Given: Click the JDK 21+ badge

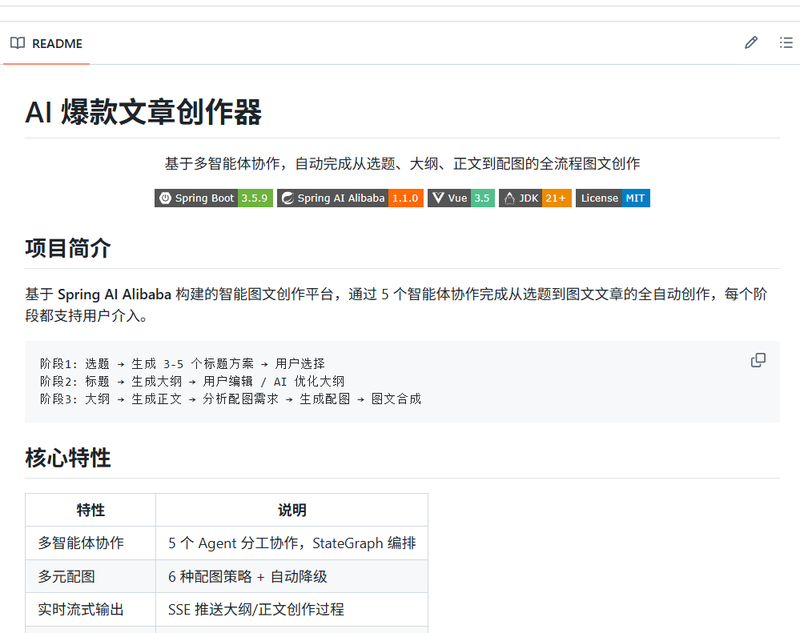Looking at the screenshot, I should (x=535, y=198).
